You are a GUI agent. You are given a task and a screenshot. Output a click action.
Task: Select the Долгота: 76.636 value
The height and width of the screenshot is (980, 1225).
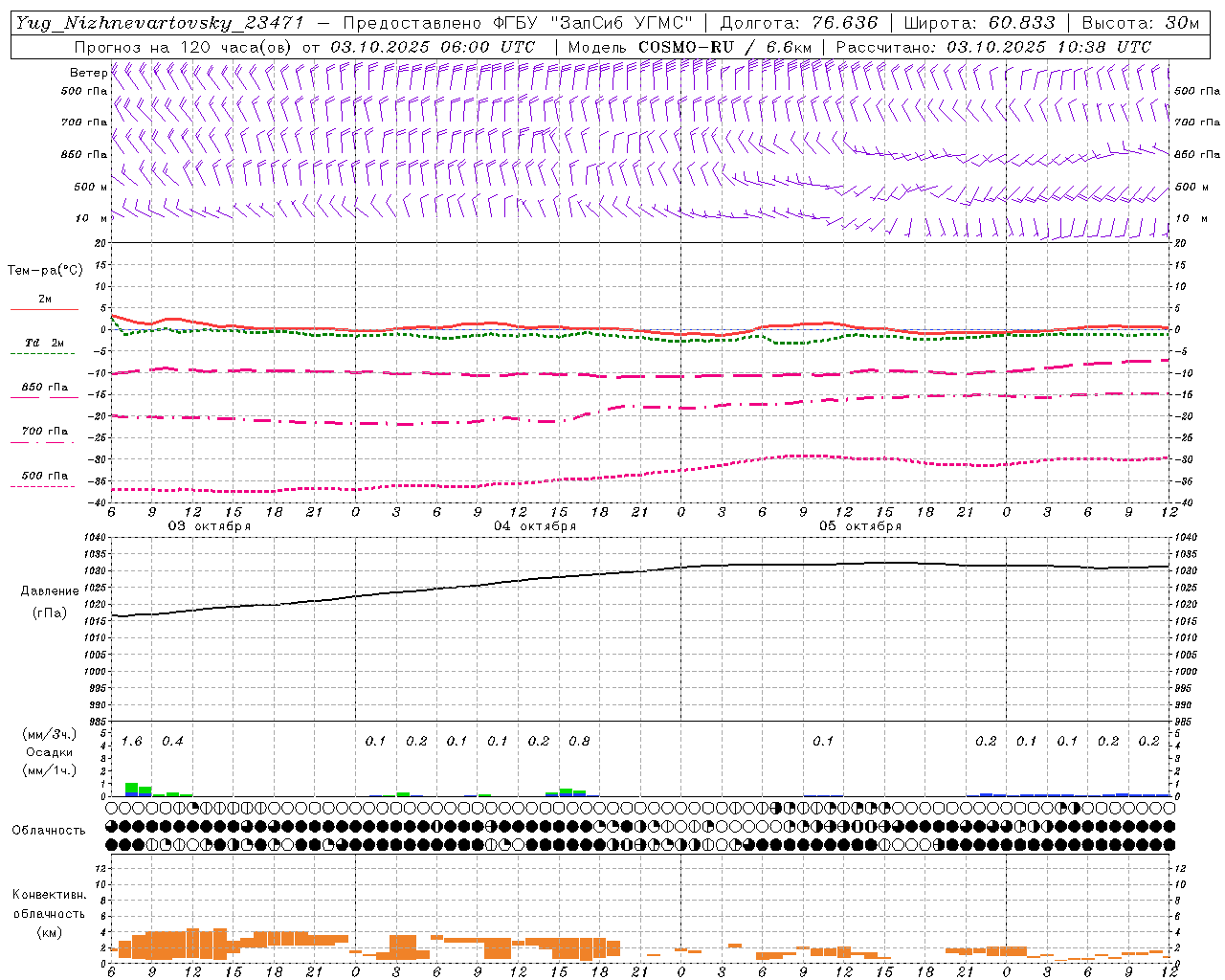[x=799, y=23]
